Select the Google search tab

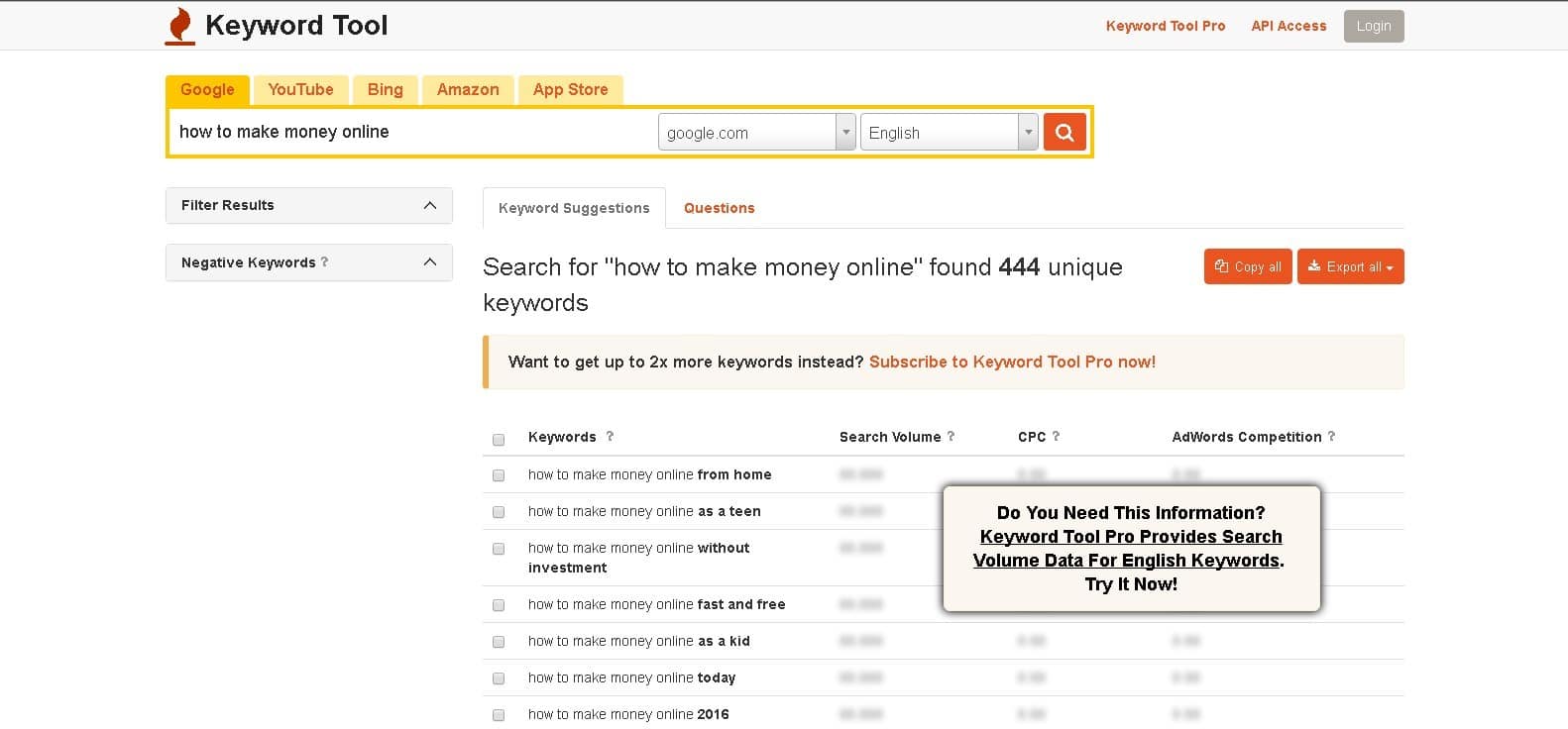[207, 89]
